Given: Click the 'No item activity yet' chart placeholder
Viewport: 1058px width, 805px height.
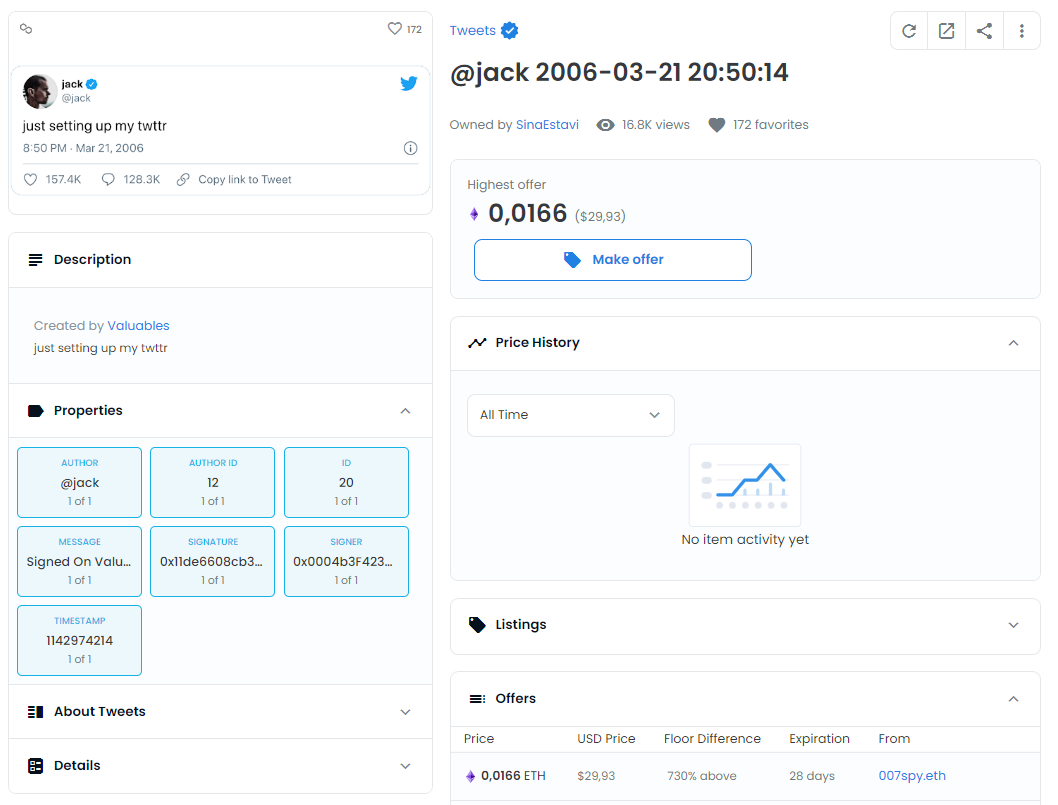Looking at the screenshot, I should (745, 495).
